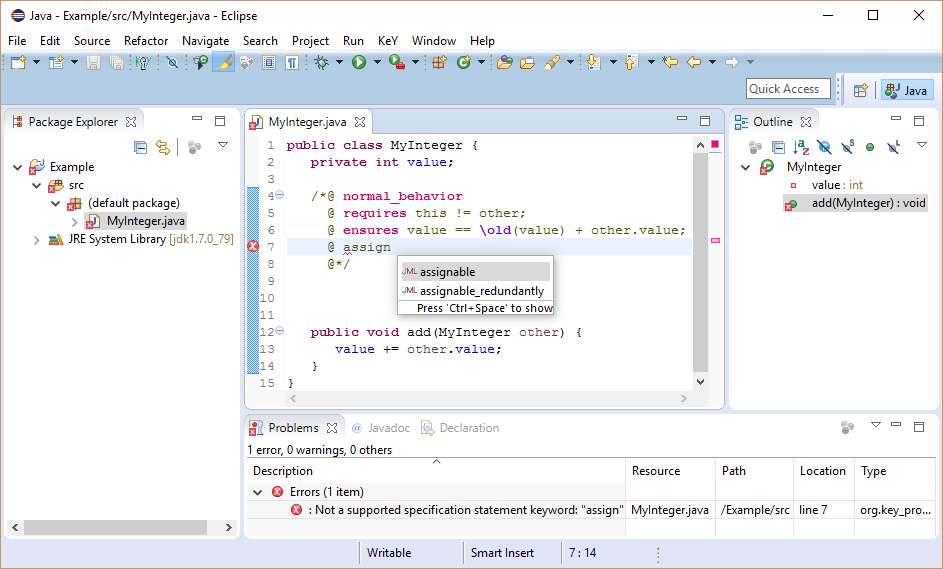This screenshot has height=569, width=943.
Task: Click the Java file icon in Package Explorer
Action: point(93,221)
